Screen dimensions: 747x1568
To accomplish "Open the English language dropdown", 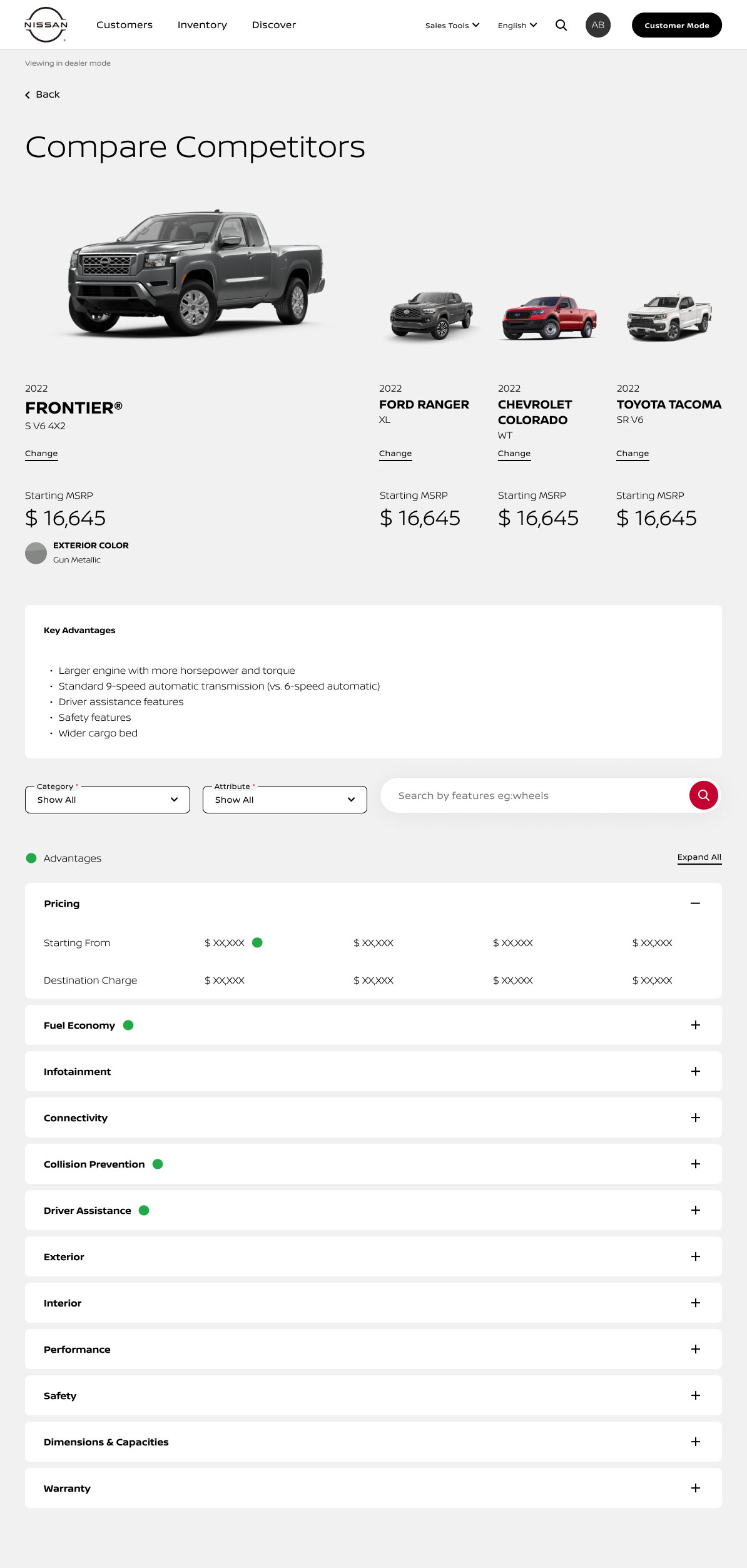I will 517,25.
